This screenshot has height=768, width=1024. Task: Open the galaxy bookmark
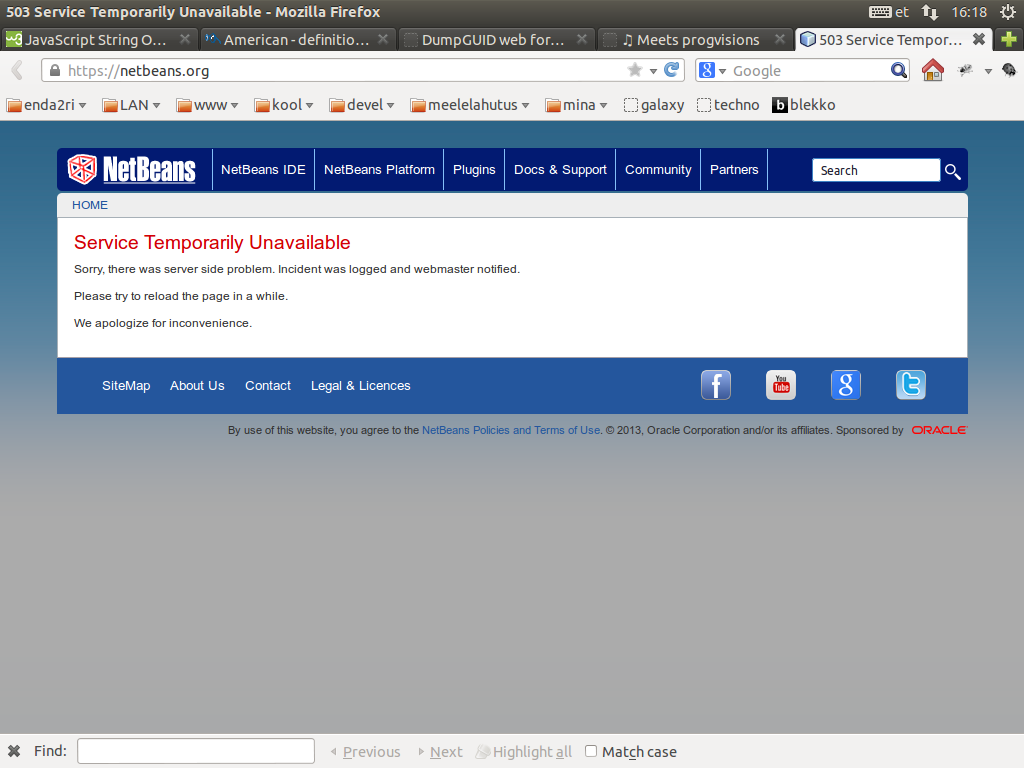[654, 104]
